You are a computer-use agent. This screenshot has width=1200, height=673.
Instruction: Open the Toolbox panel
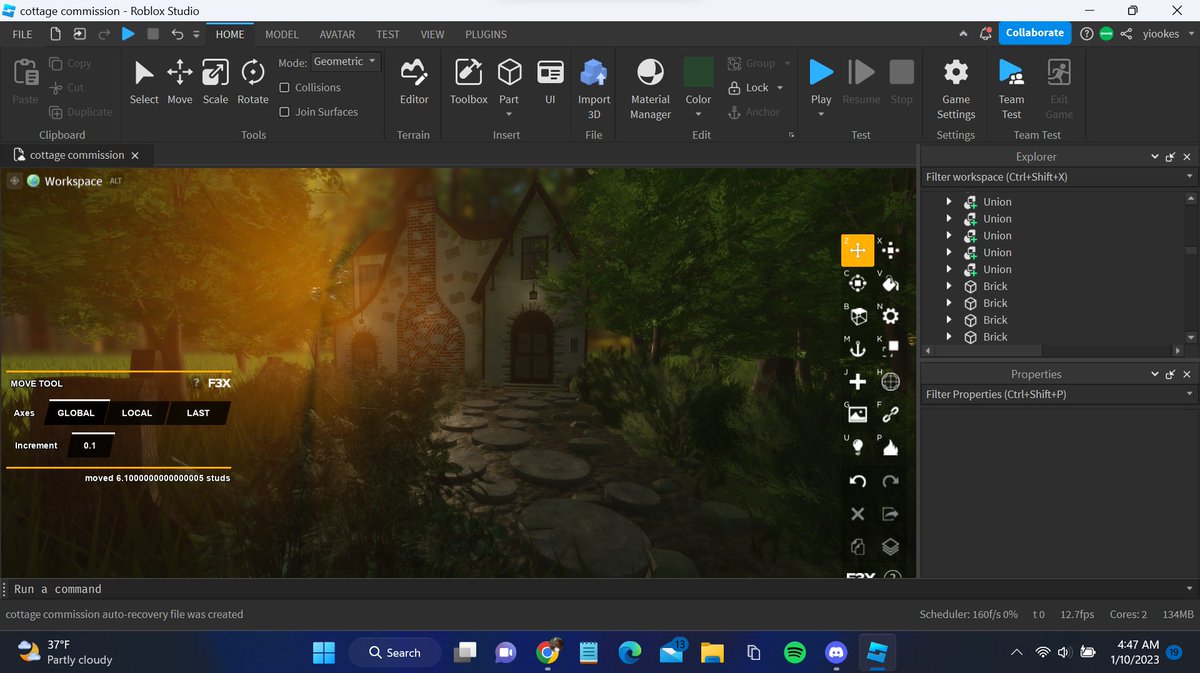coord(468,82)
